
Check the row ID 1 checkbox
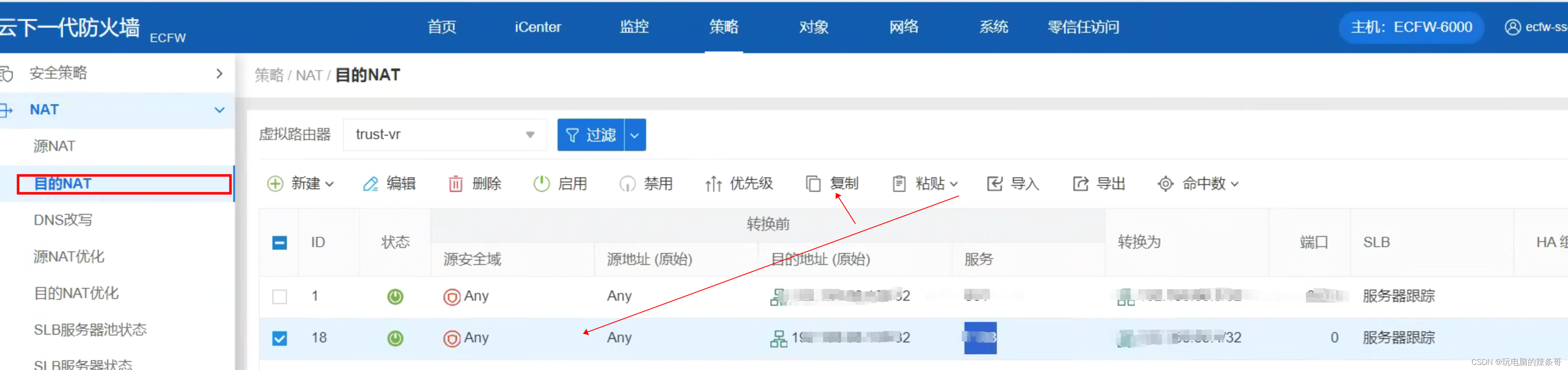tap(279, 296)
